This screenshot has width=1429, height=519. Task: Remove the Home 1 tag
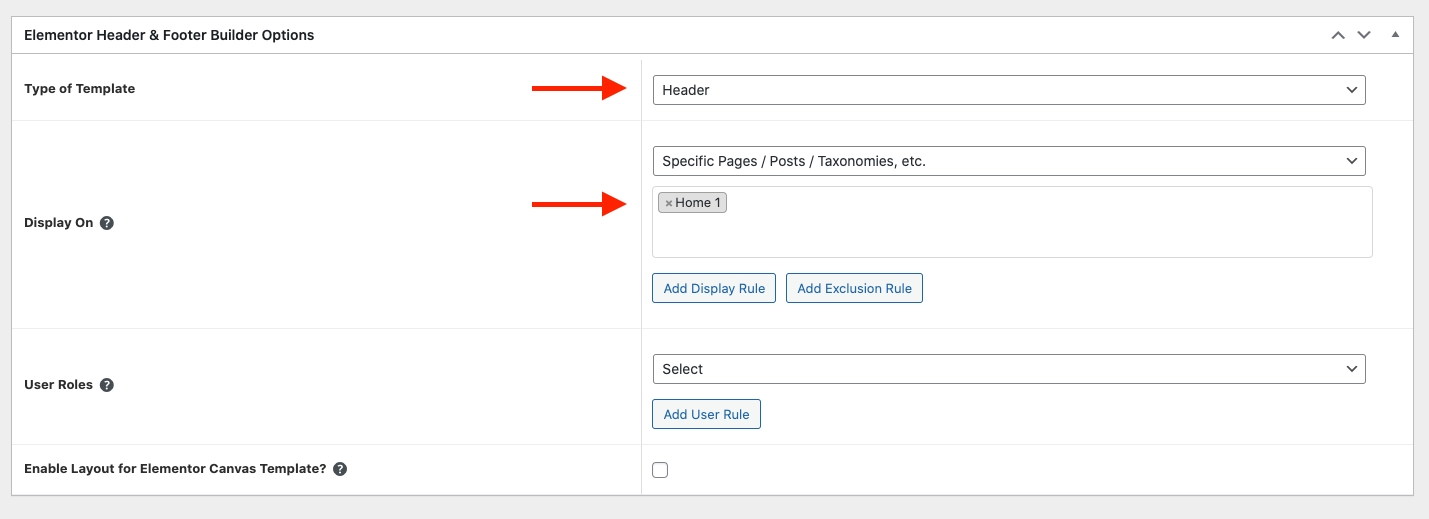[x=669, y=203]
